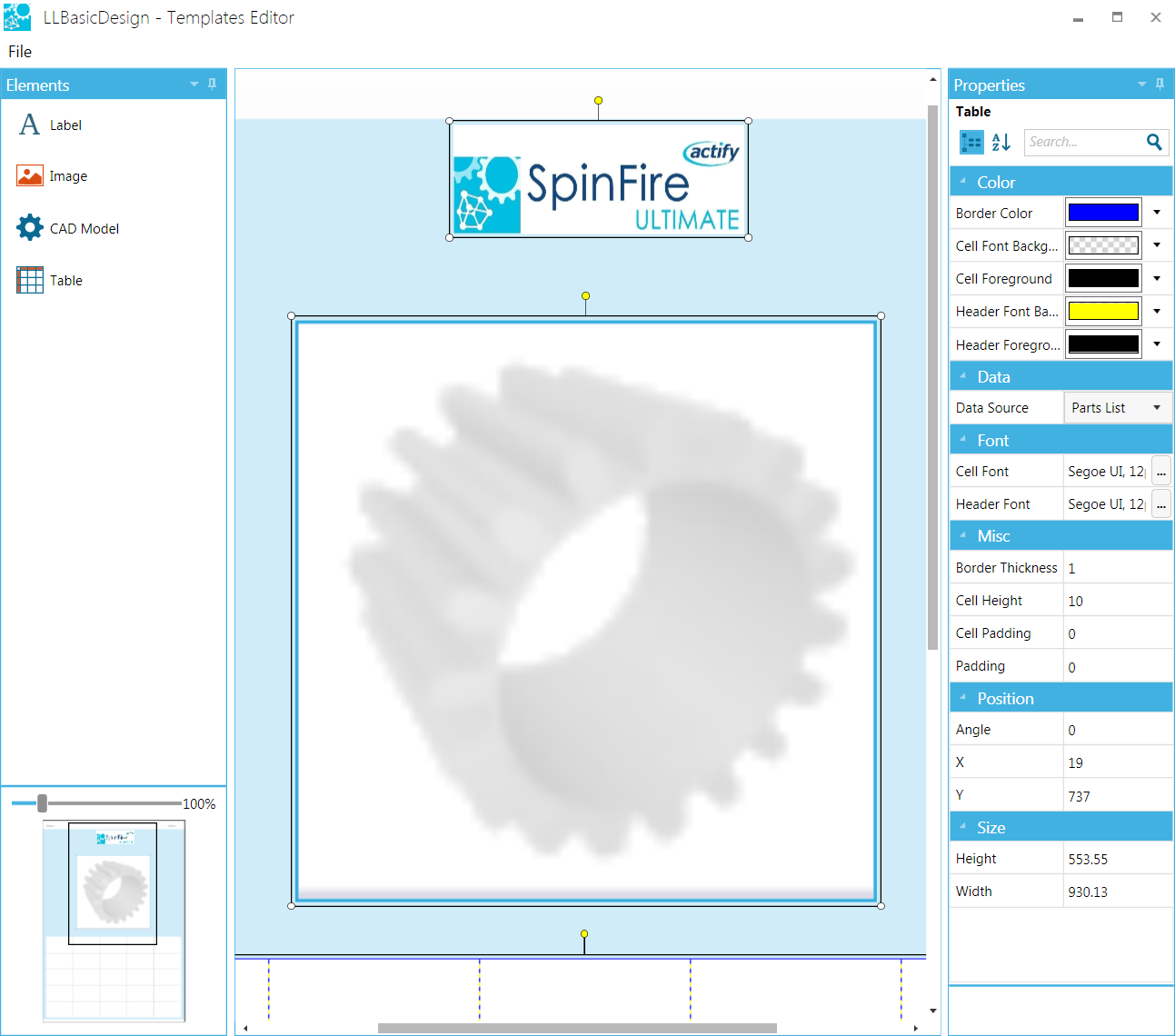Click the search magnifier in Properties
Viewport: 1175px width, 1036px height.
click(x=1154, y=142)
